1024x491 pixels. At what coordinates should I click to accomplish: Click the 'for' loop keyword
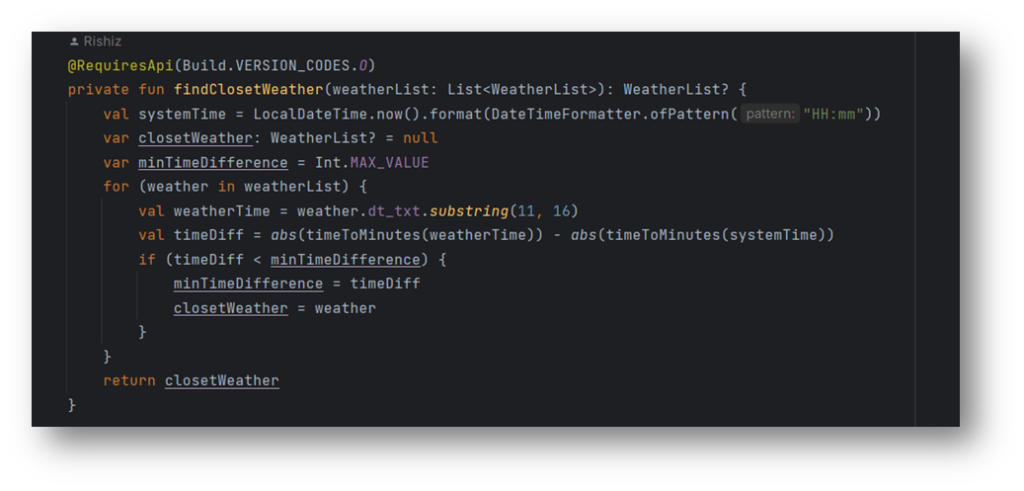click(116, 186)
